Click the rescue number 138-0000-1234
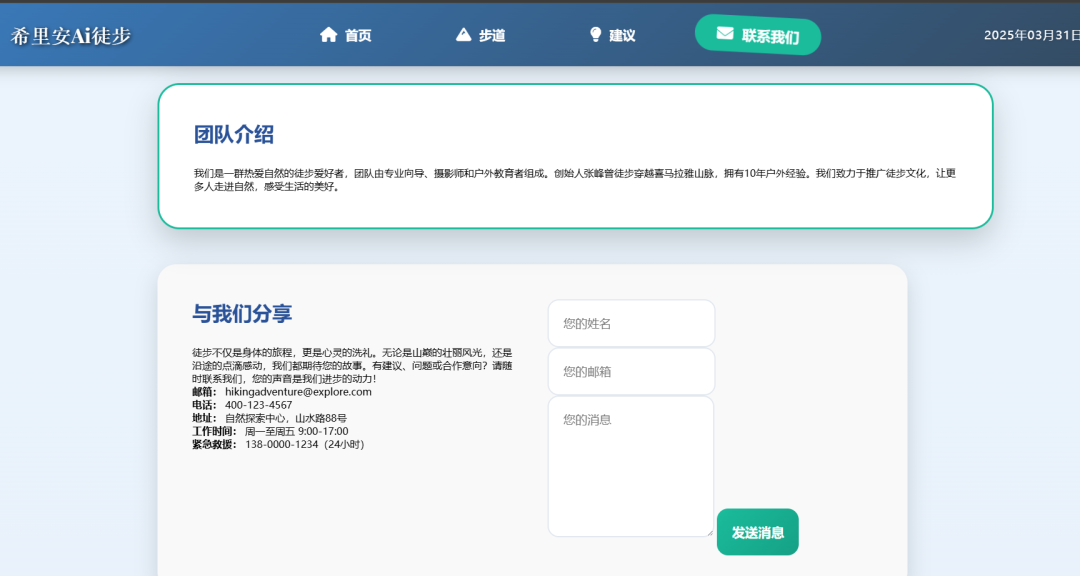Screen dimensions: 1080x576 tap(282, 444)
